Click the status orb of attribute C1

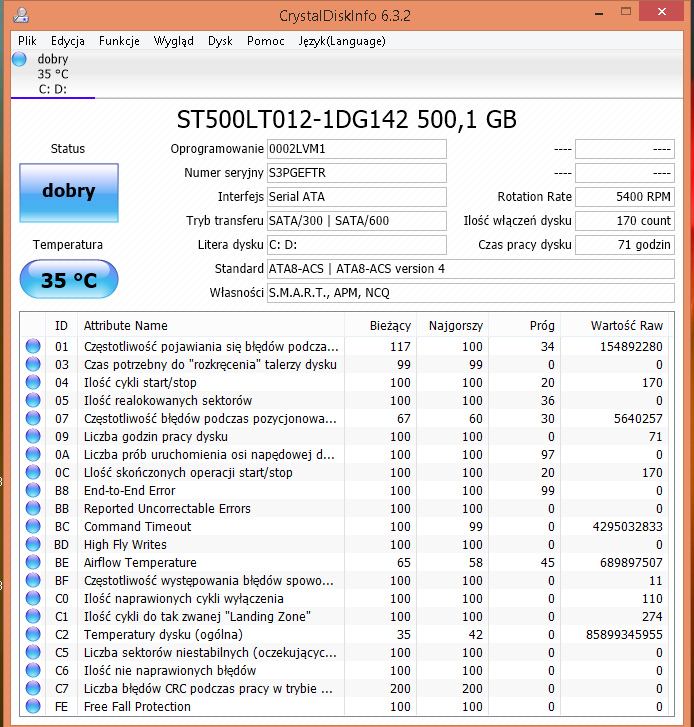tap(33, 616)
